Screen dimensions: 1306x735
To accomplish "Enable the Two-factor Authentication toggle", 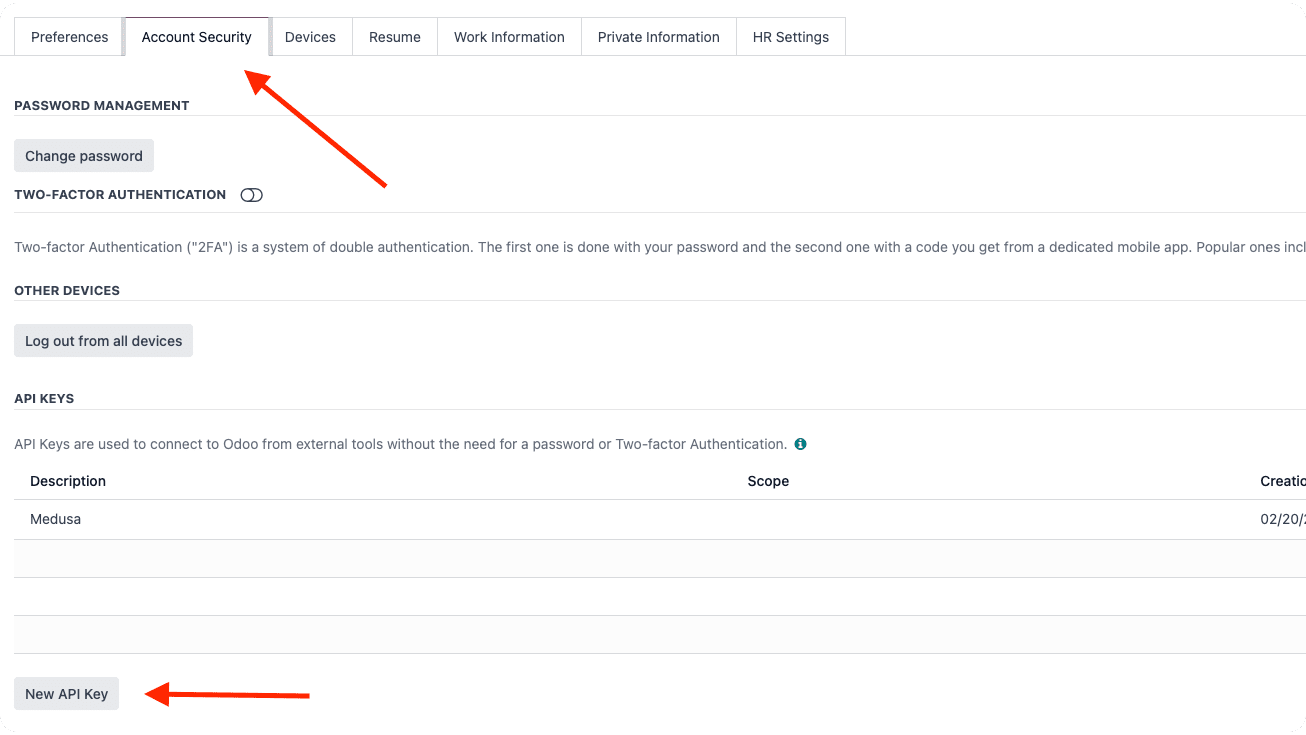I will click(251, 194).
